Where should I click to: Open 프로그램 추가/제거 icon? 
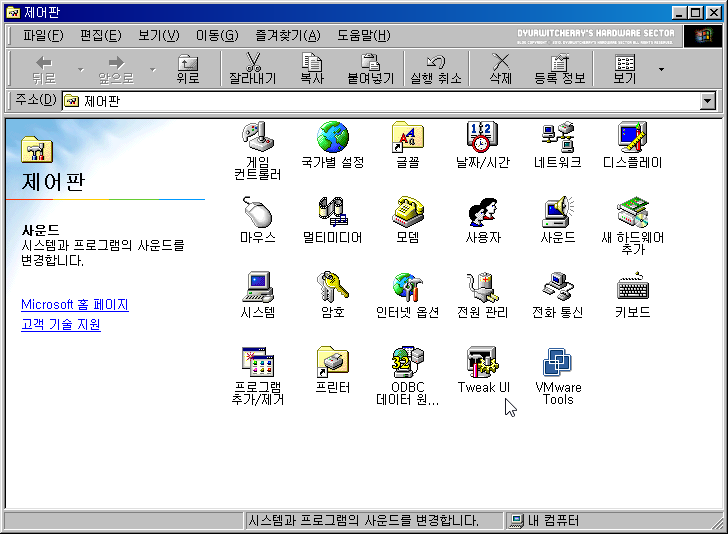click(x=258, y=362)
